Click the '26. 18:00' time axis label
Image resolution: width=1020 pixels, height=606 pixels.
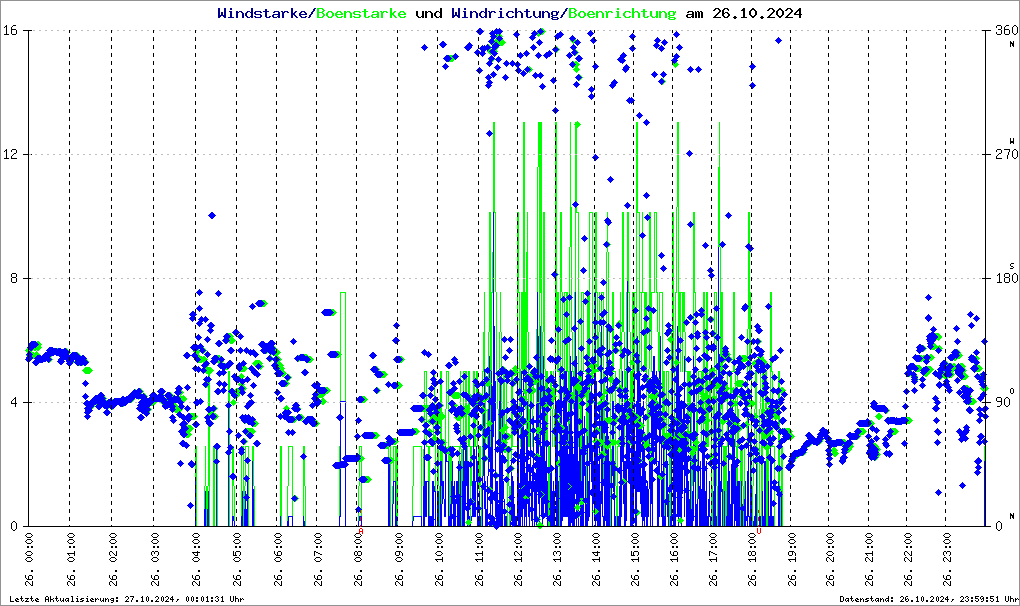point(752,559)
